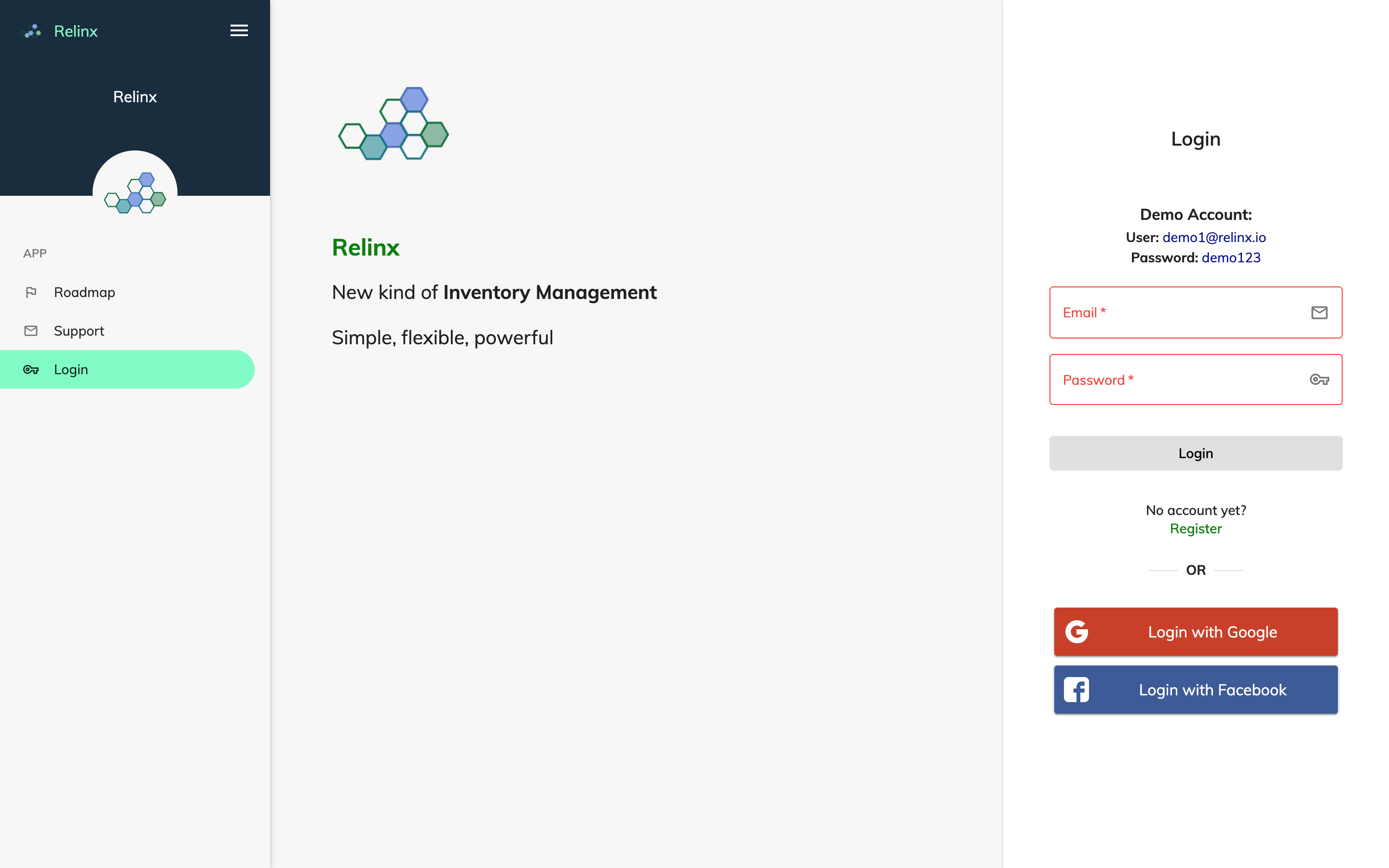
Task: Click the Google G icon
Action: (x=1076, y=632)
